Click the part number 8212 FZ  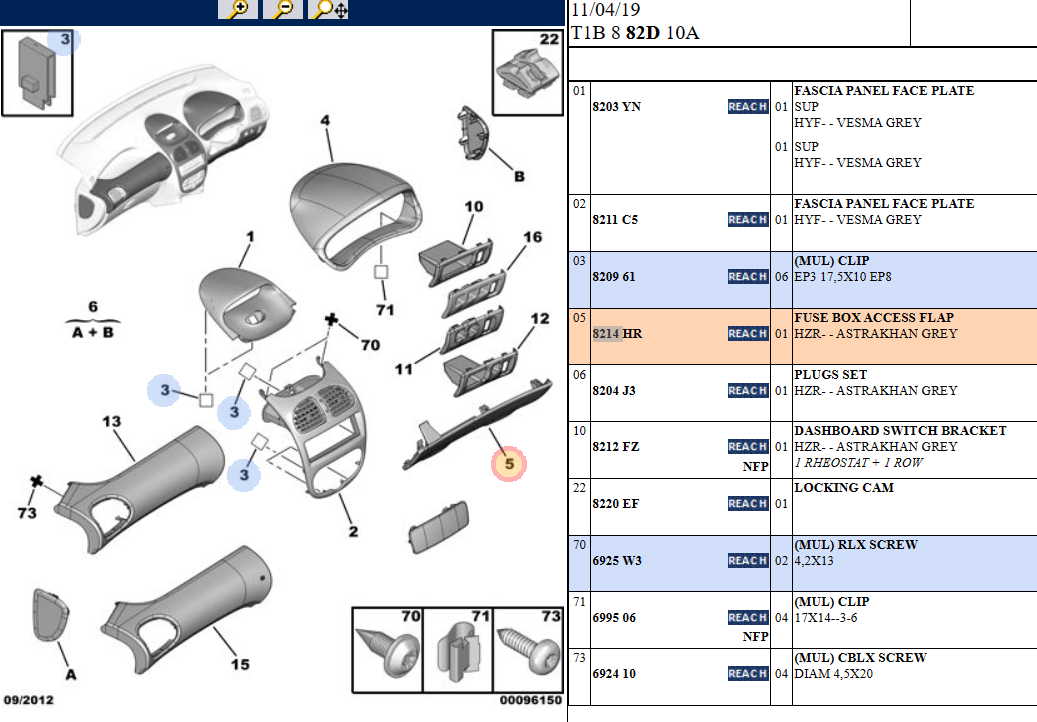pos(616,446)
